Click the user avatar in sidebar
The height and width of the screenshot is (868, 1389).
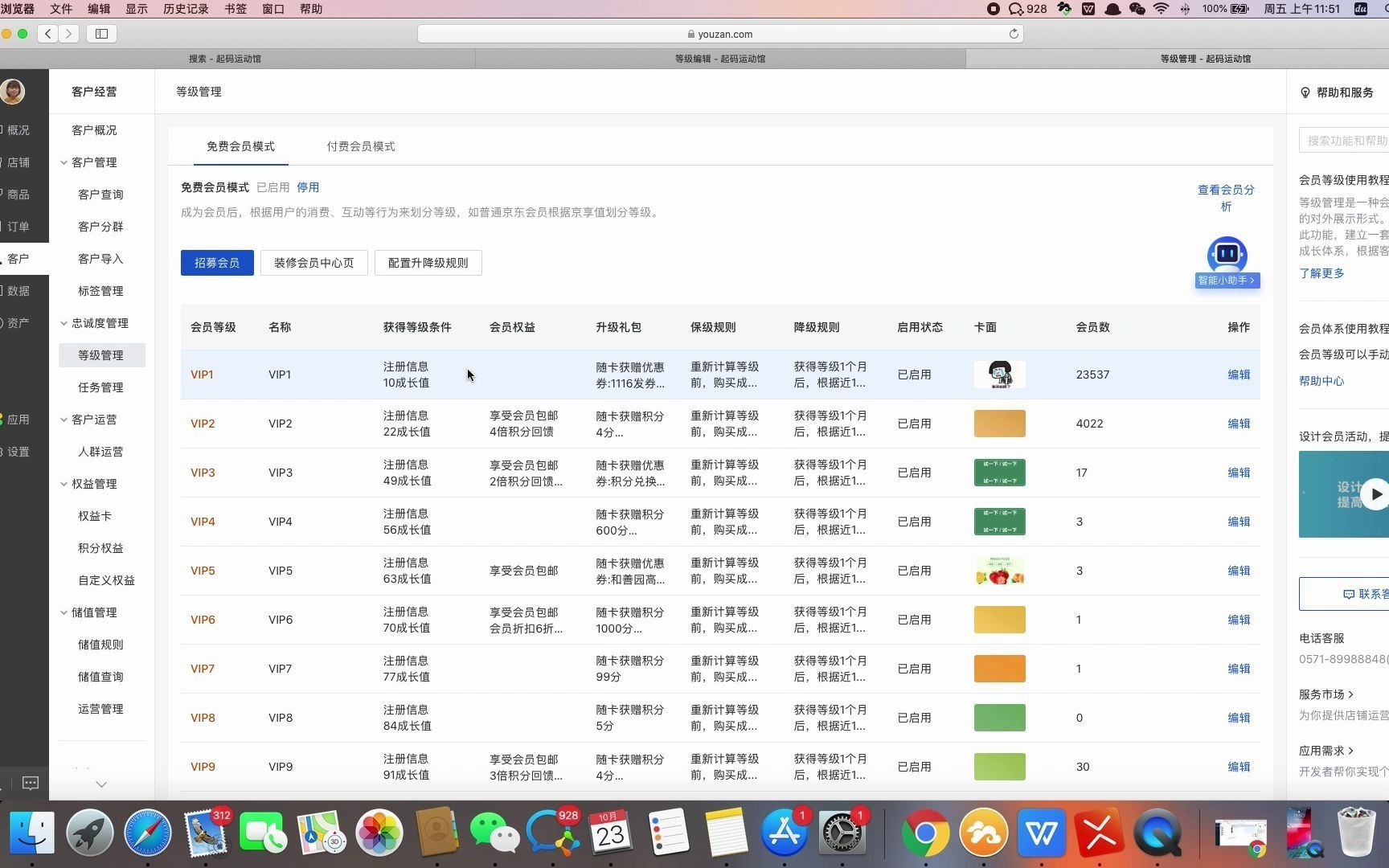[13, 91]
